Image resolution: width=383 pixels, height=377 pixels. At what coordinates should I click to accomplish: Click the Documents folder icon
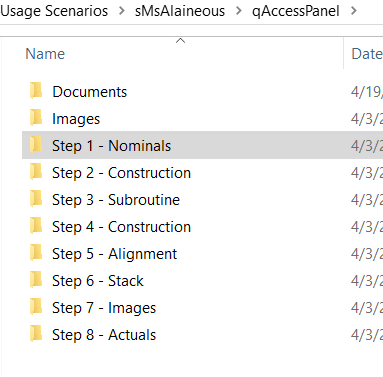[x=36, y=91]
